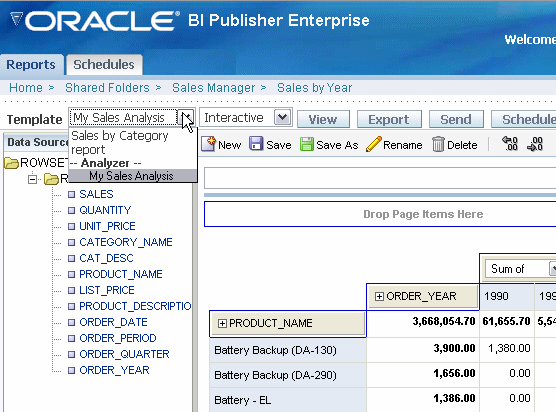Image resolution: width=556 pixels, height=412 pixels.
Task: Click the ROWSET folder icon
Action: coord(11,163)
